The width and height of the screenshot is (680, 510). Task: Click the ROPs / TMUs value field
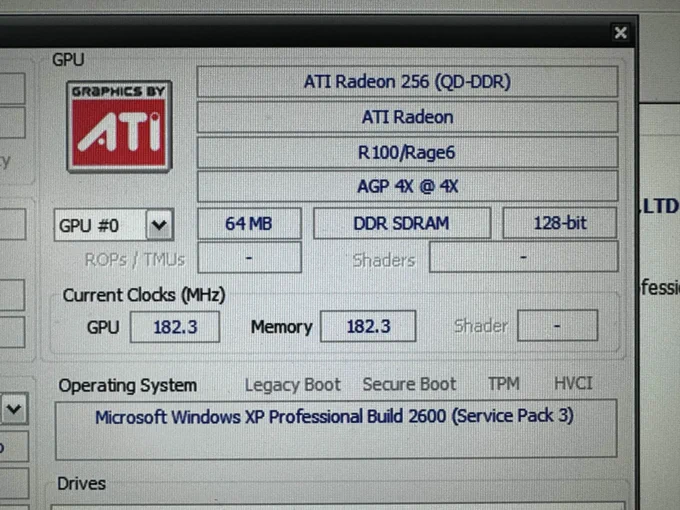coord(249,258)
